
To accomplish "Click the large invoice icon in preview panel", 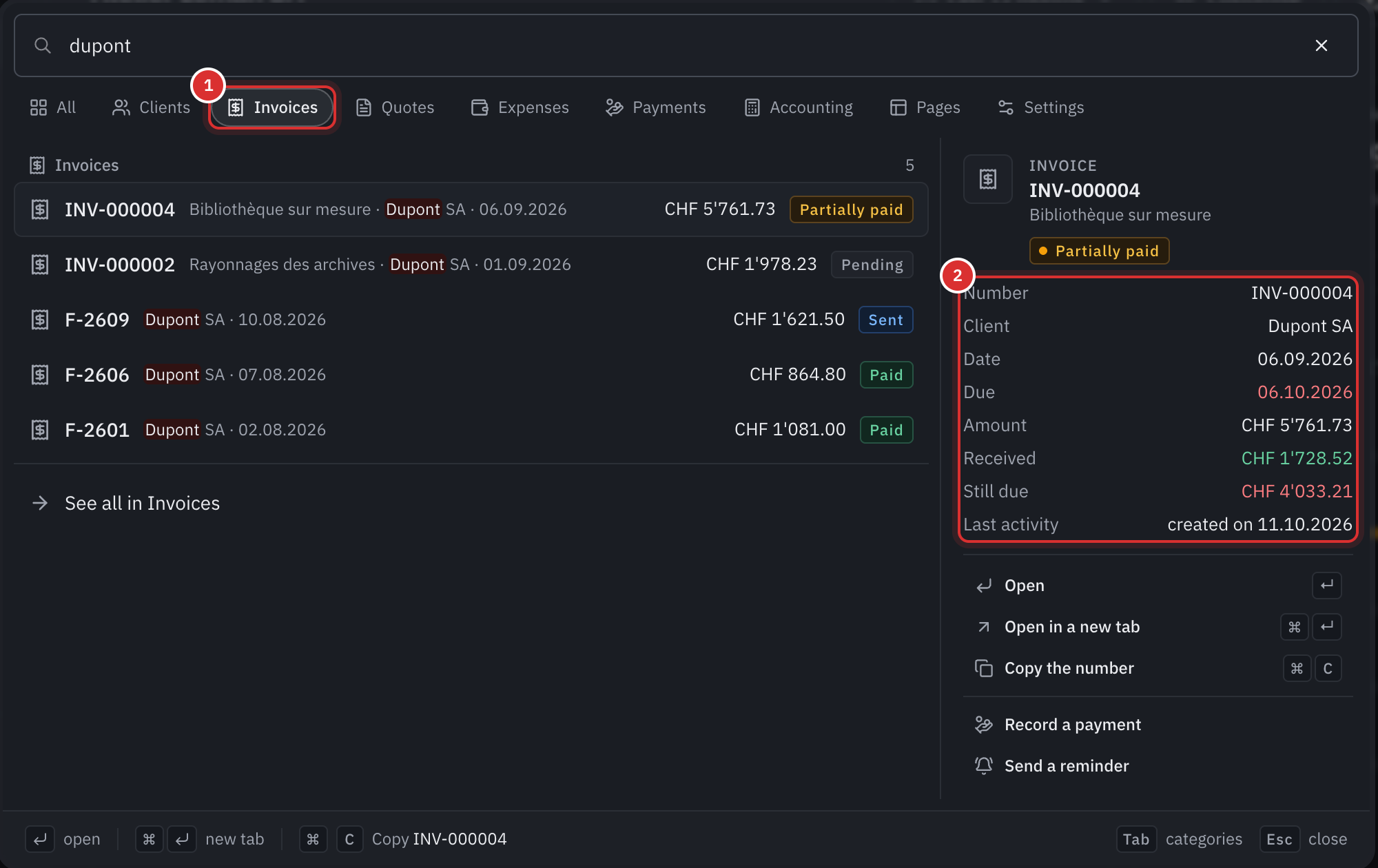I will [988, 179].
